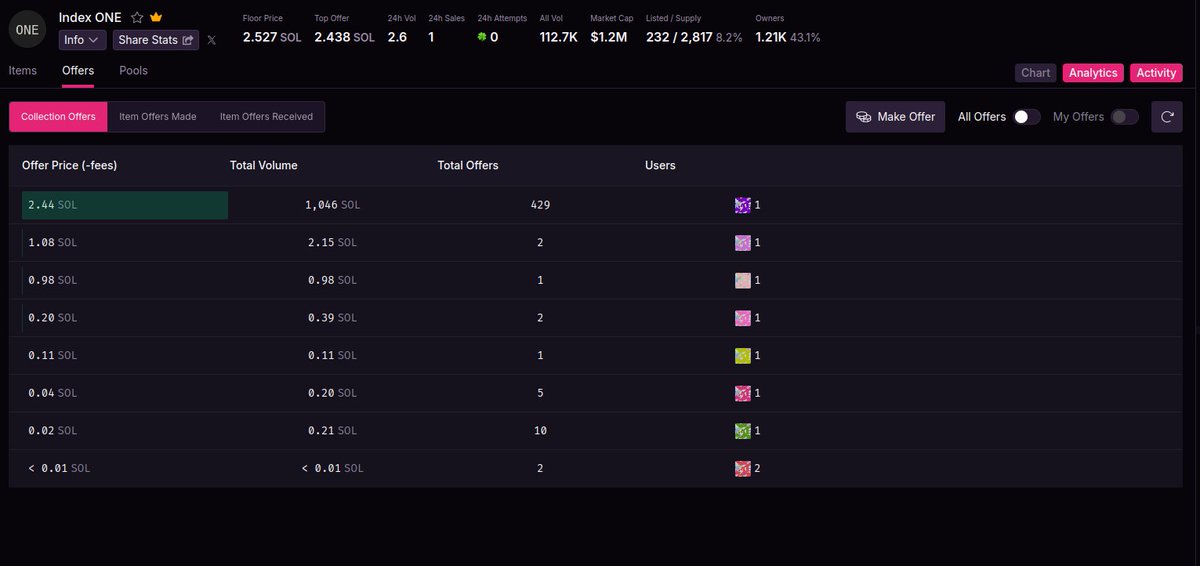Click the Users column header
Image resolution: width=1200 pixels, height=566 pixels.
[661, 166]
